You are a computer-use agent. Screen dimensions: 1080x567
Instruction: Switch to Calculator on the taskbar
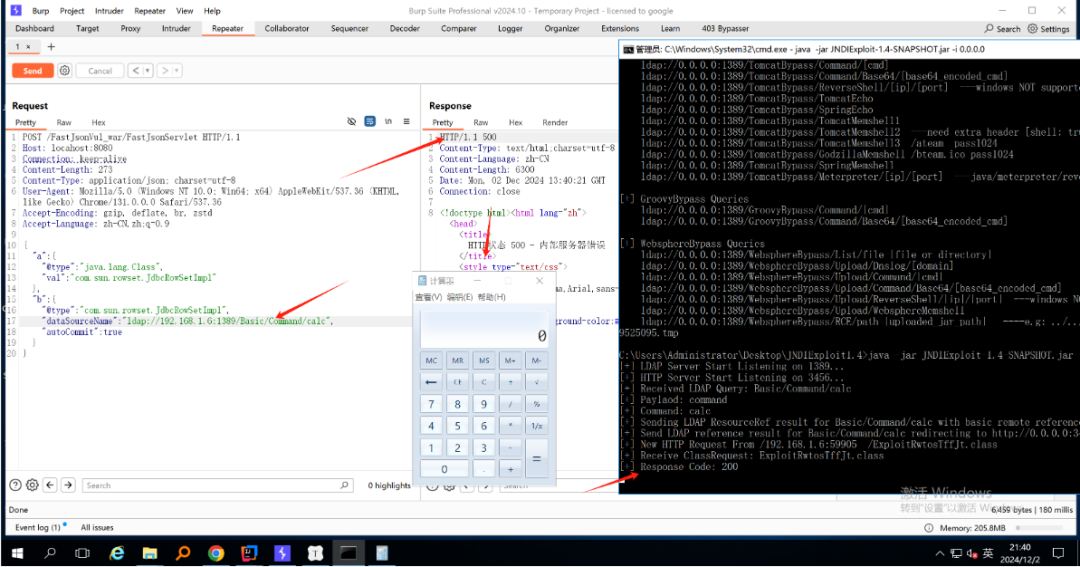tap(382, 553)
